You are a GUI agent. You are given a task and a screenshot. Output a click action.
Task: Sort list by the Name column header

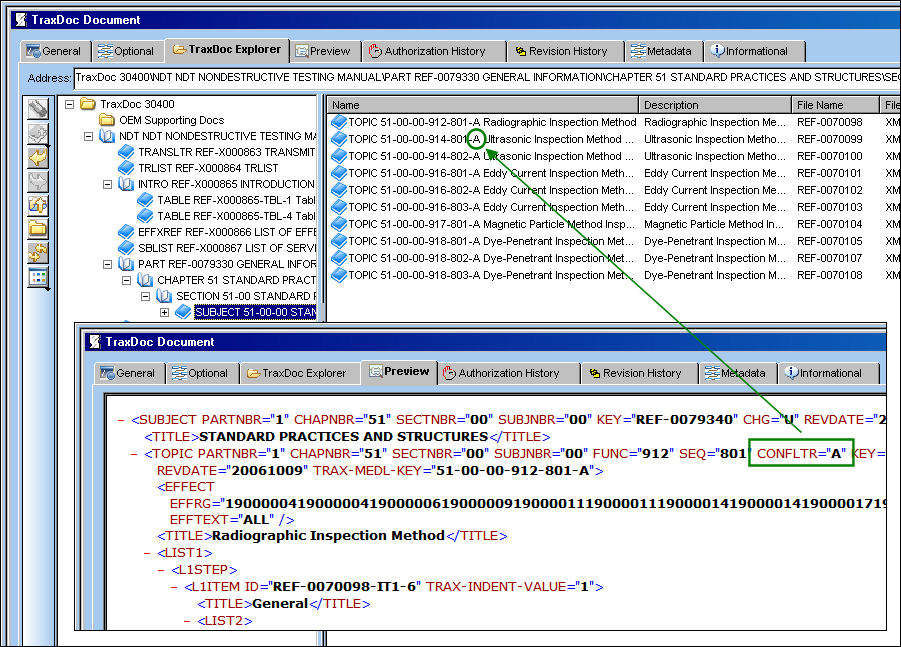483,105
